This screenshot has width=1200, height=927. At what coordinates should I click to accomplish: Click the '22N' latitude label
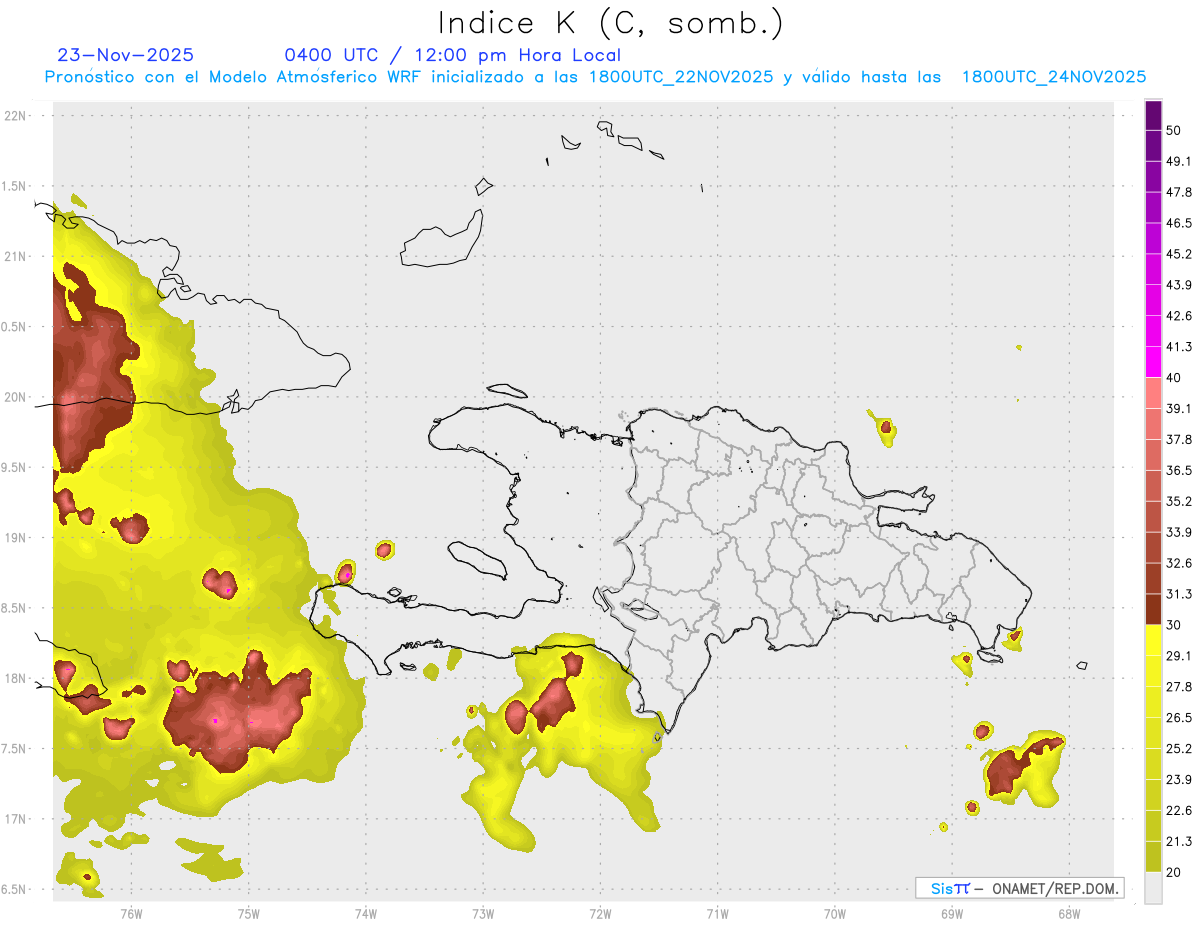(x=16, y=115)
